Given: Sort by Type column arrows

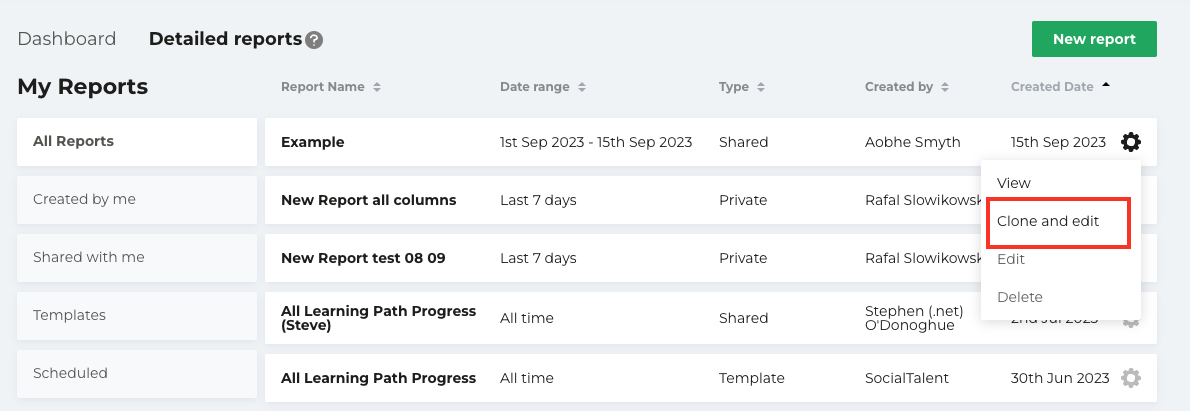Looking at the screenshot, I should coord(760,87).
